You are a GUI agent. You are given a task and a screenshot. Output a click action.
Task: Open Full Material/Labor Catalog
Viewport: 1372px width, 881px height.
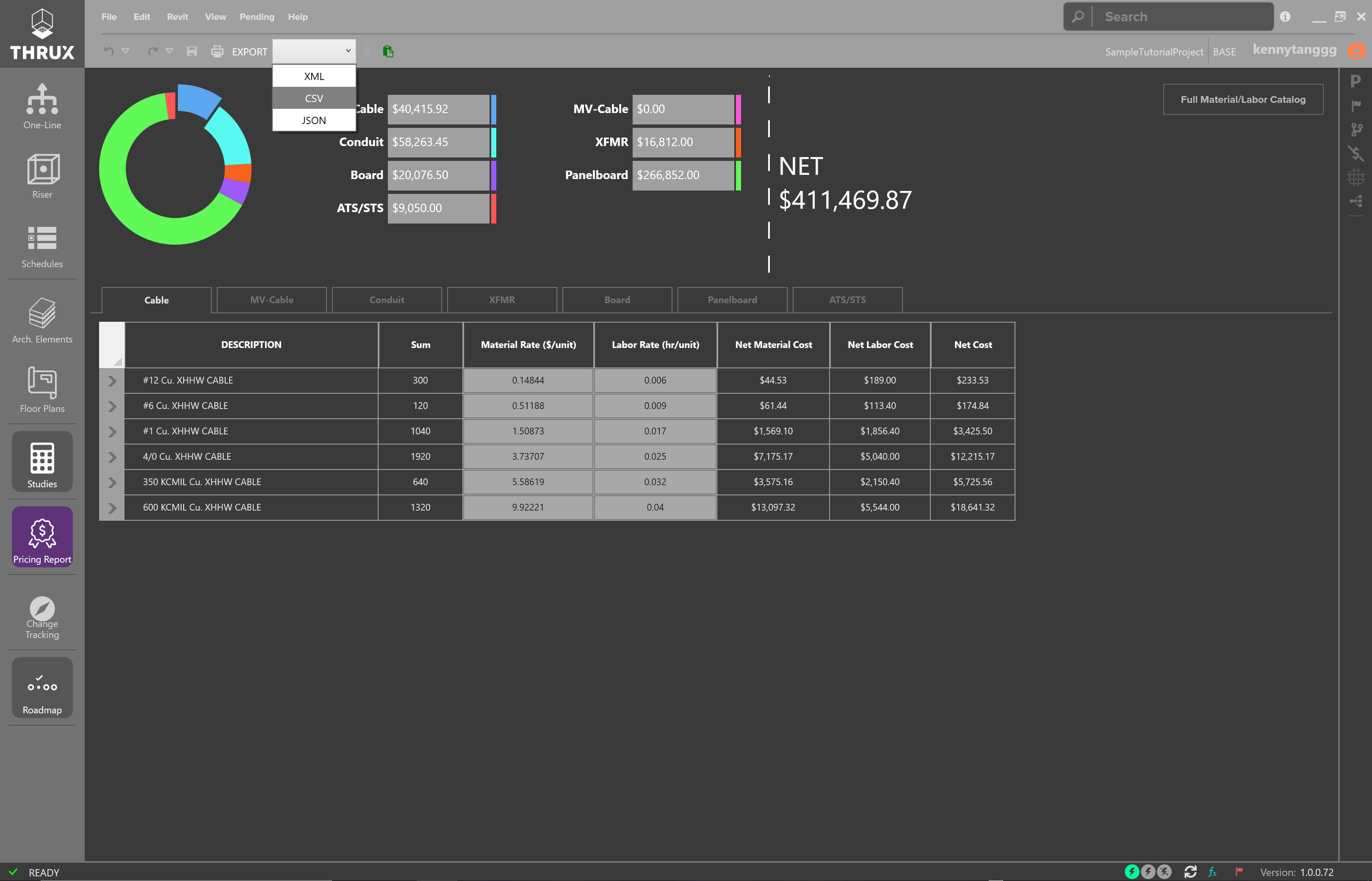[x=1243, y=99]
